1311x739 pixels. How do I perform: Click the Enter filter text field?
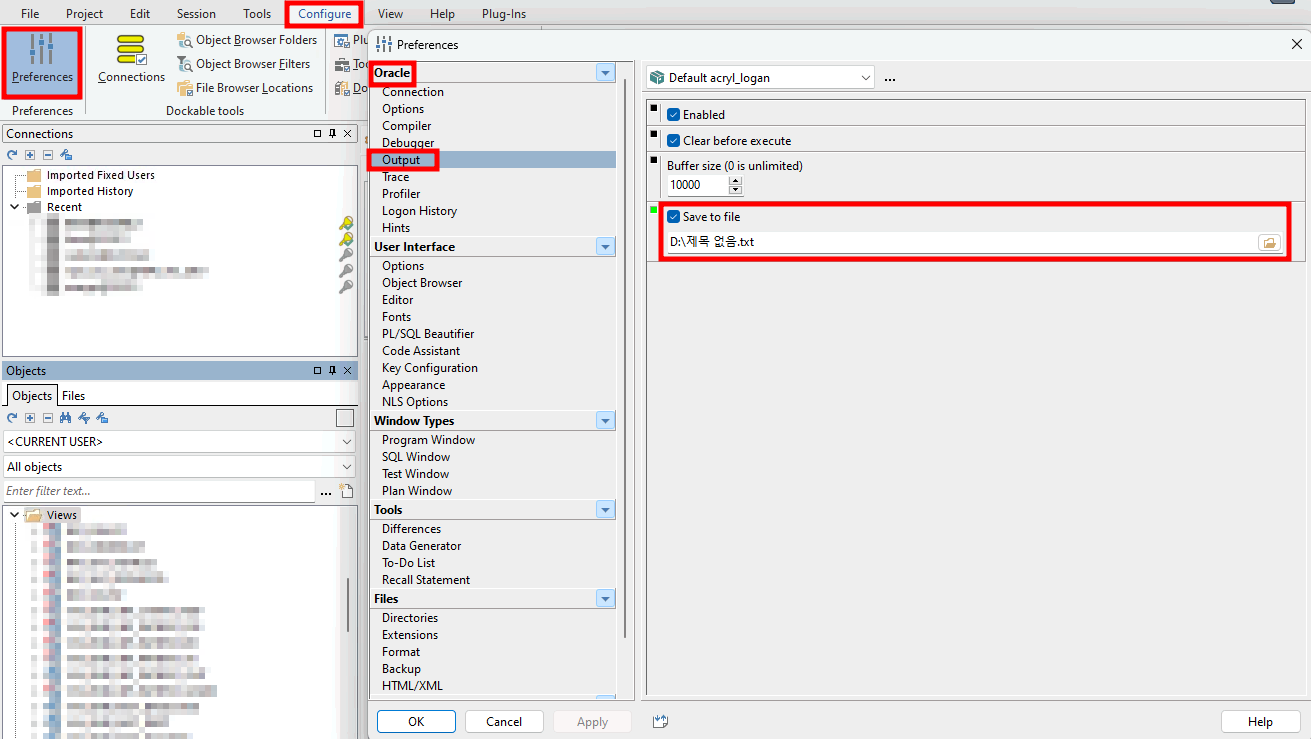tap(160, 491)
